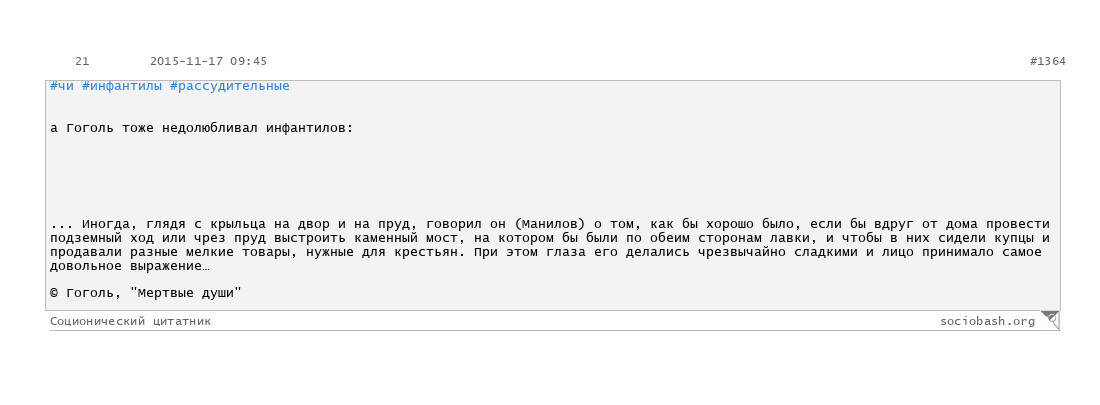The image size is (1100, 405).
Task: Open quote permalink #1364
Action: point(1047,62)
